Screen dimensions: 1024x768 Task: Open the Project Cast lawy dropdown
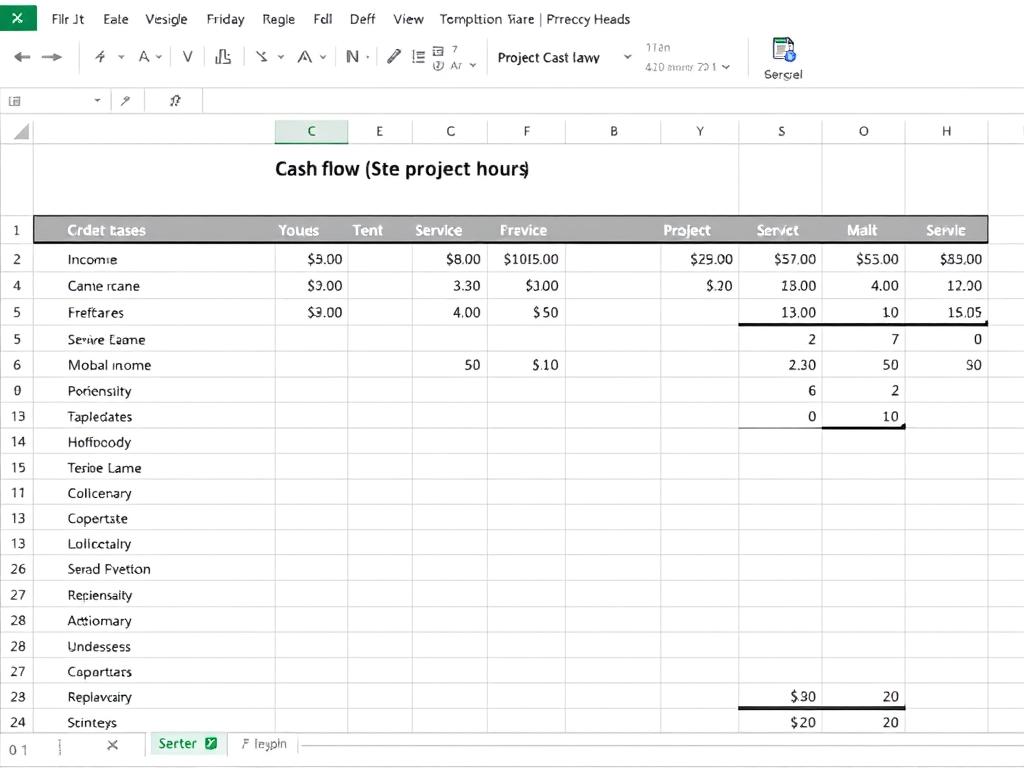627,57
